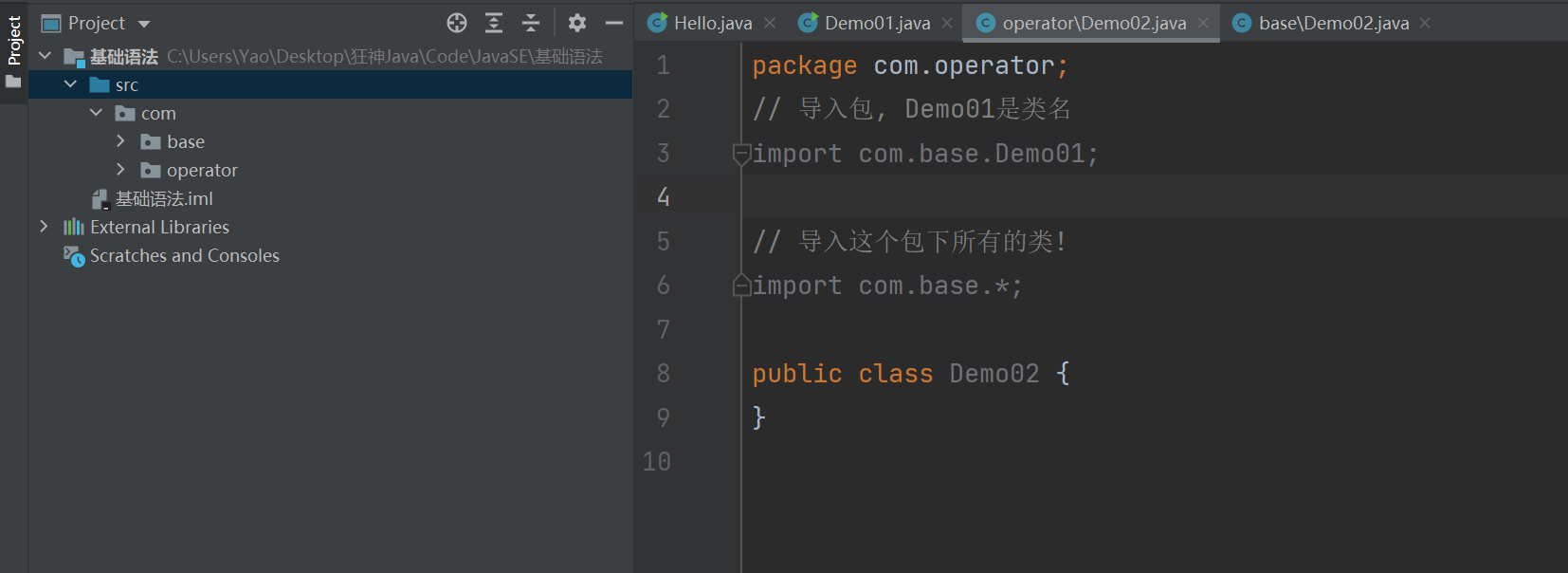Collapse the com folder
Image resolution: width=1568 pixels, height=573 pixels.
tap(96, 113)
